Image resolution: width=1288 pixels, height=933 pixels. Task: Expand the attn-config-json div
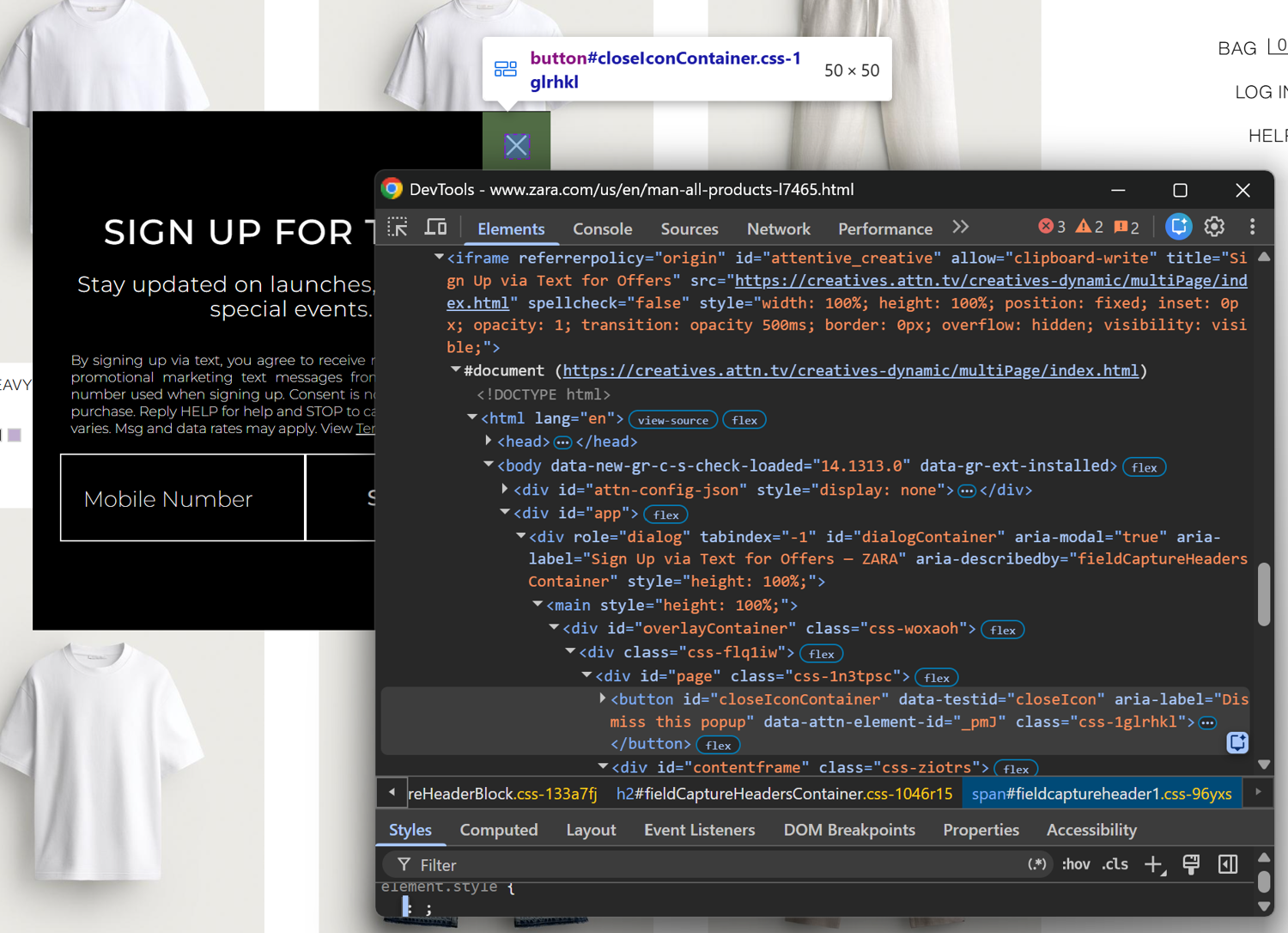point(505,489)
